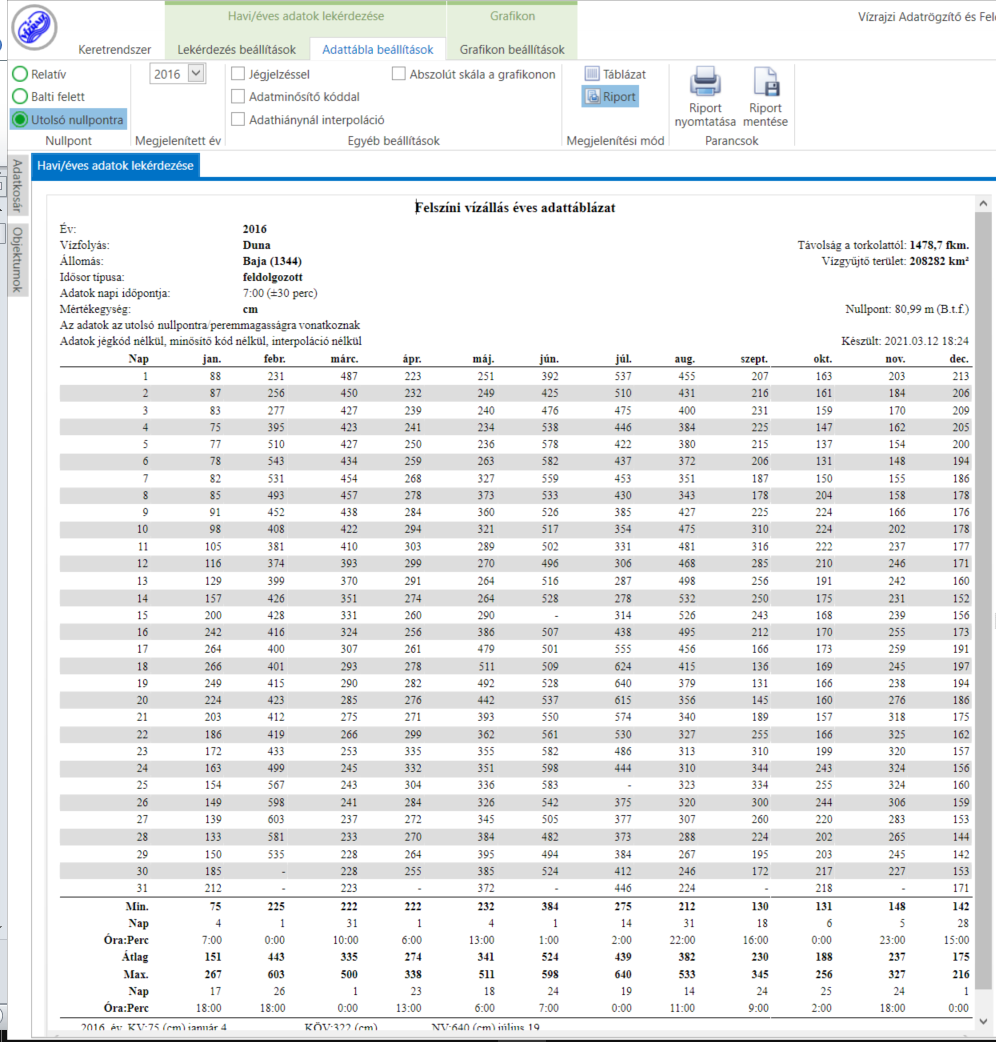This screenshot has width=996, height=1042.
Task: Click the Havi/éves adatok lekérdezése ribbon group header
Action: pos(306,16)
